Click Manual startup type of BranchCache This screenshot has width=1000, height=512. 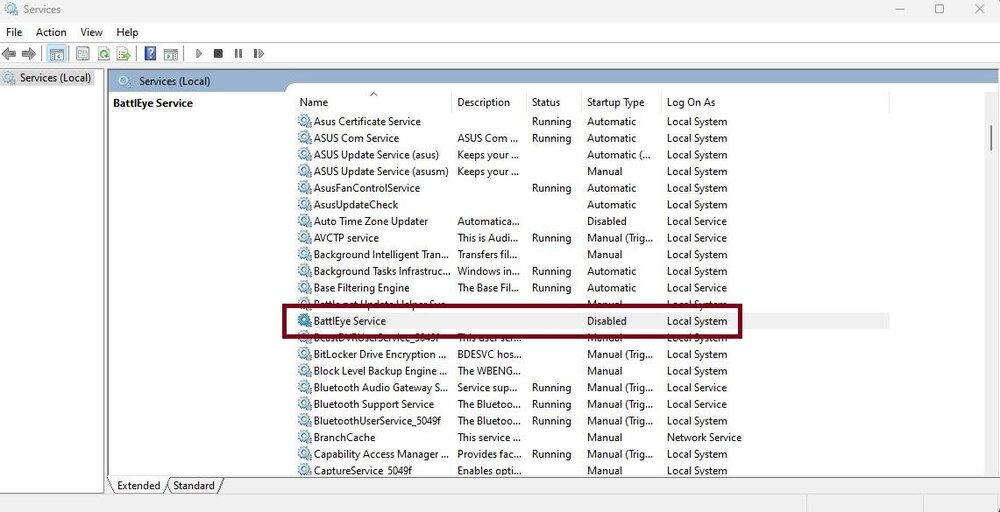pyautogui.click(x=605, y=437)
